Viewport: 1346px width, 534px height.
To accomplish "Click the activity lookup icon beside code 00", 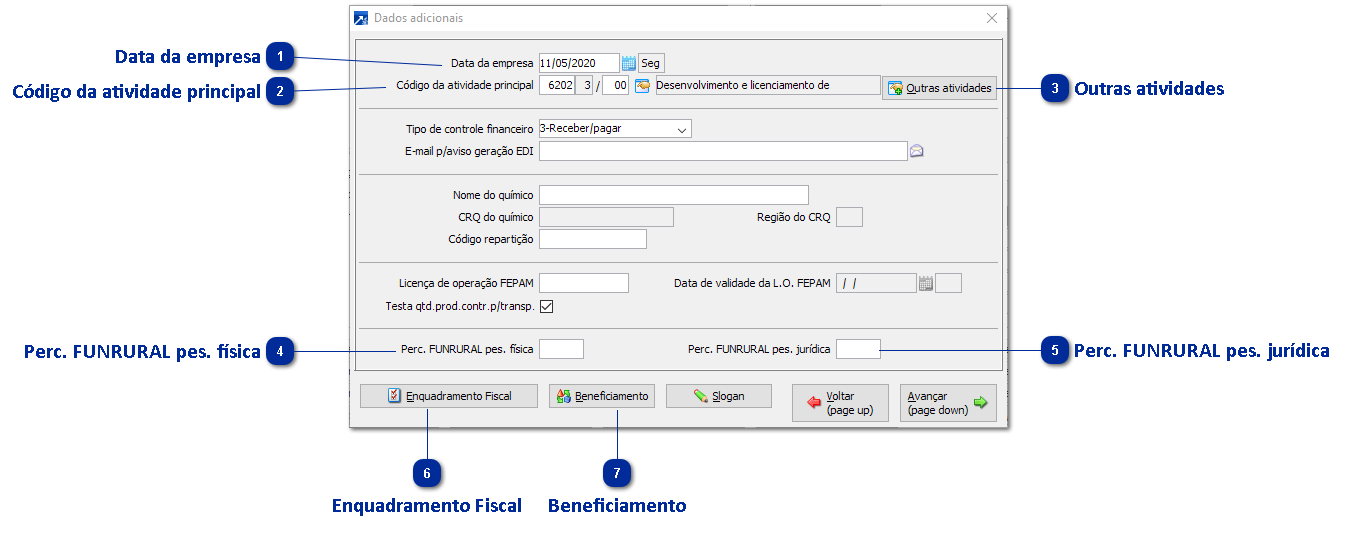I will pyautogui.click(x=642, y=86).
